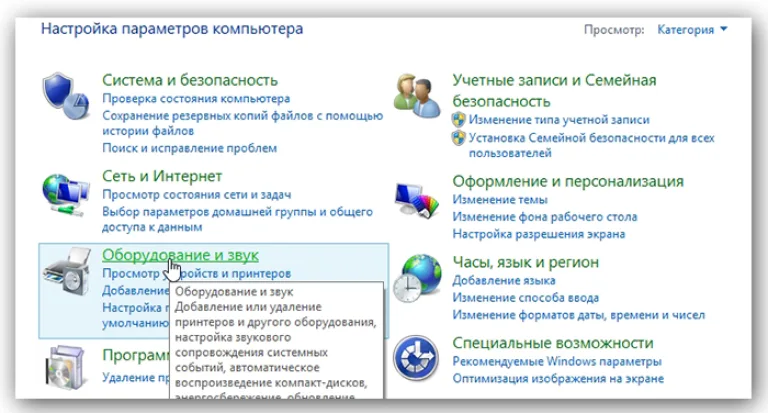Click shield icon beside Изменение типа учетной записи
Screen dimensions: 768x413
tap(458, 120)
